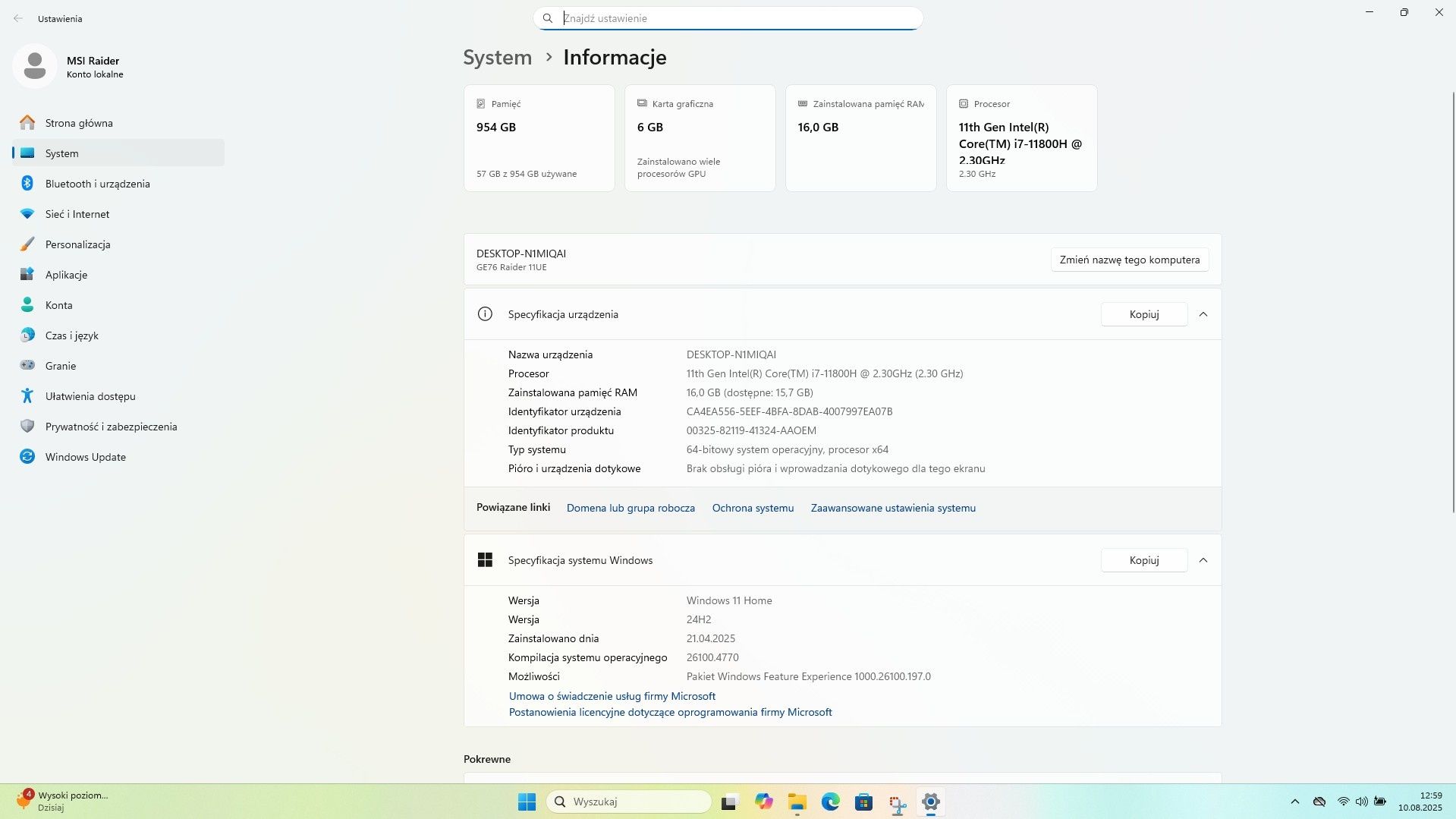Open Domena lub grupa robocza link

tap(631, 509)
